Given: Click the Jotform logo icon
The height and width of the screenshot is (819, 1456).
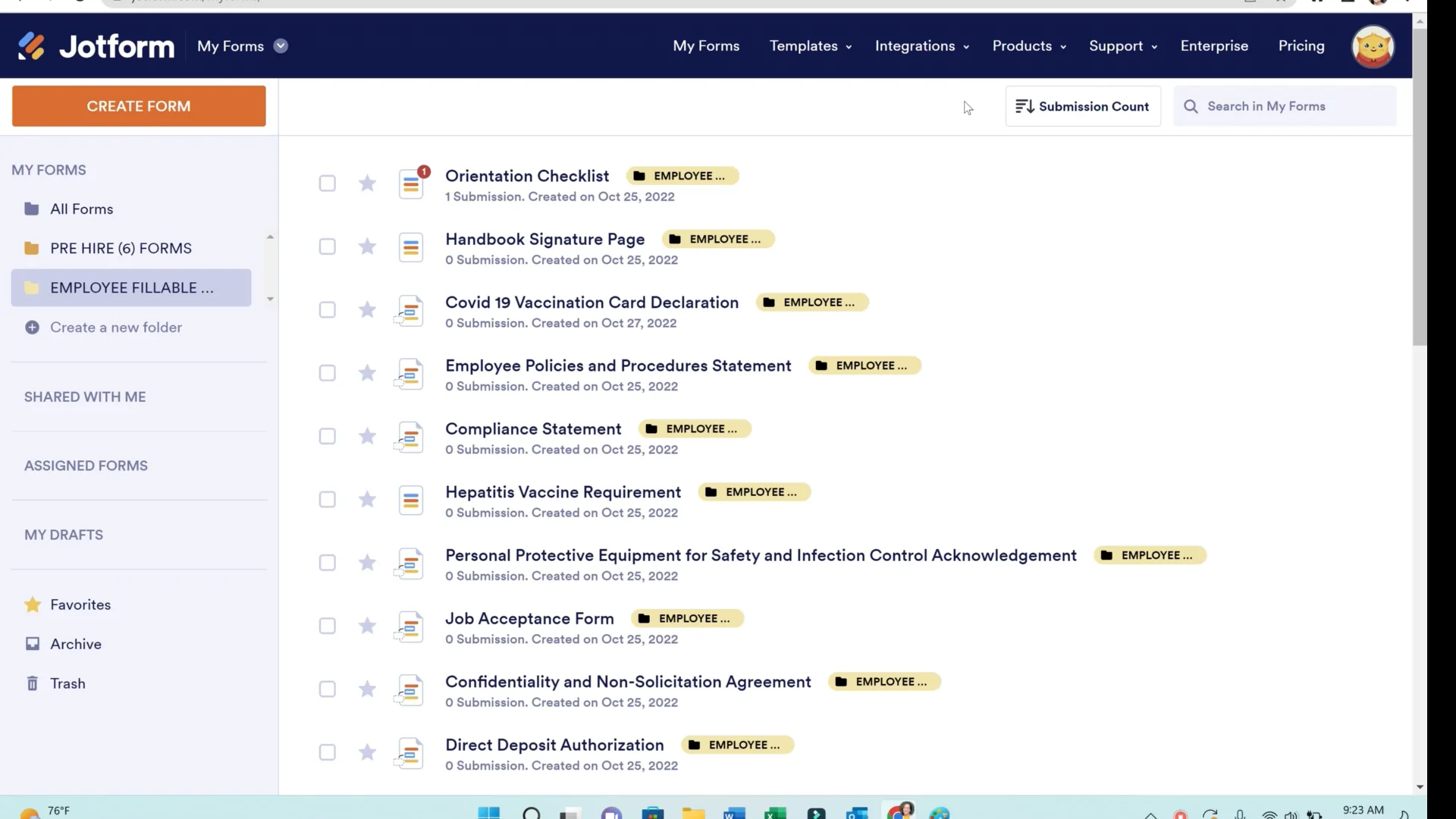Looking at the screenshot, I should click(33, 45).
